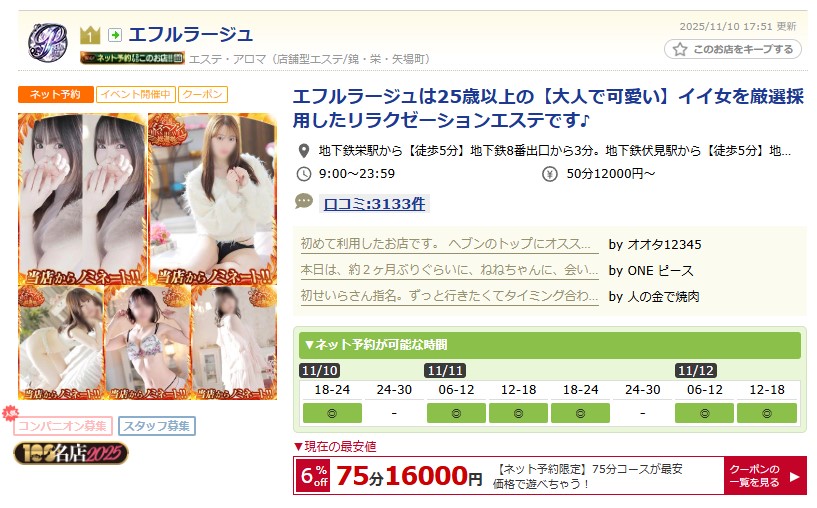Click the 100名店2025 badge

[71, 453]
